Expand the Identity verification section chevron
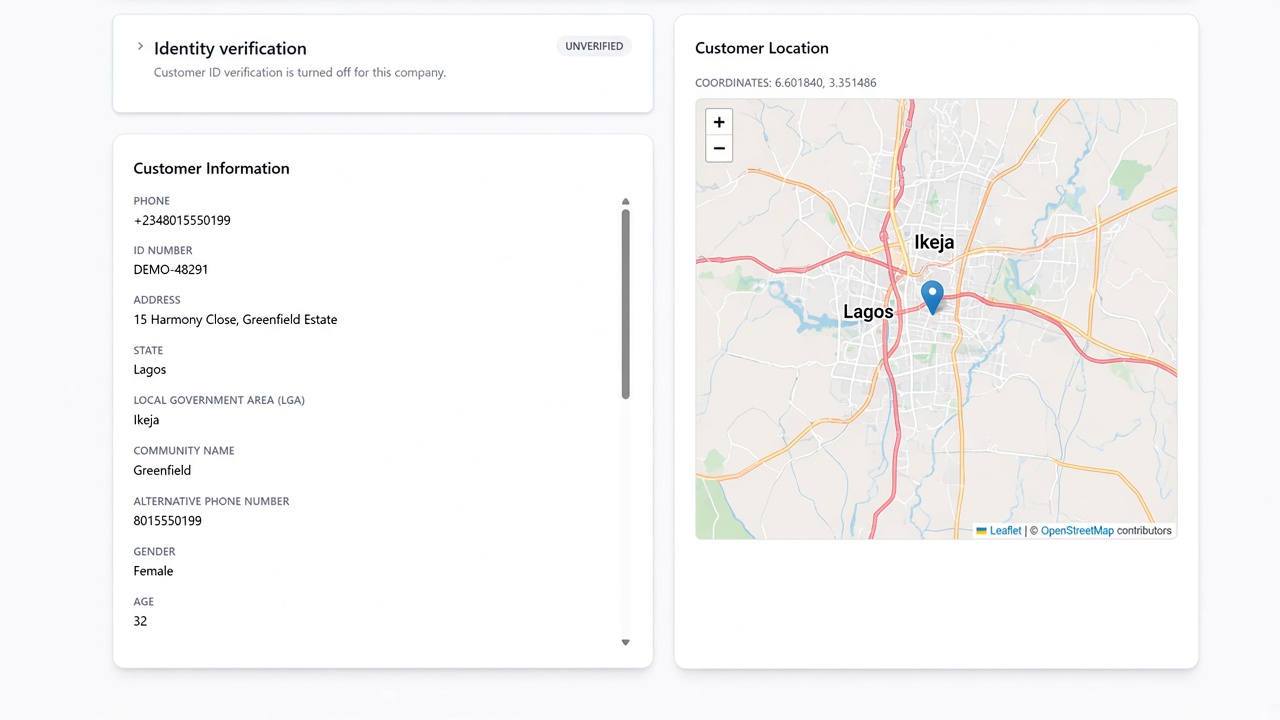 [140, 46]
